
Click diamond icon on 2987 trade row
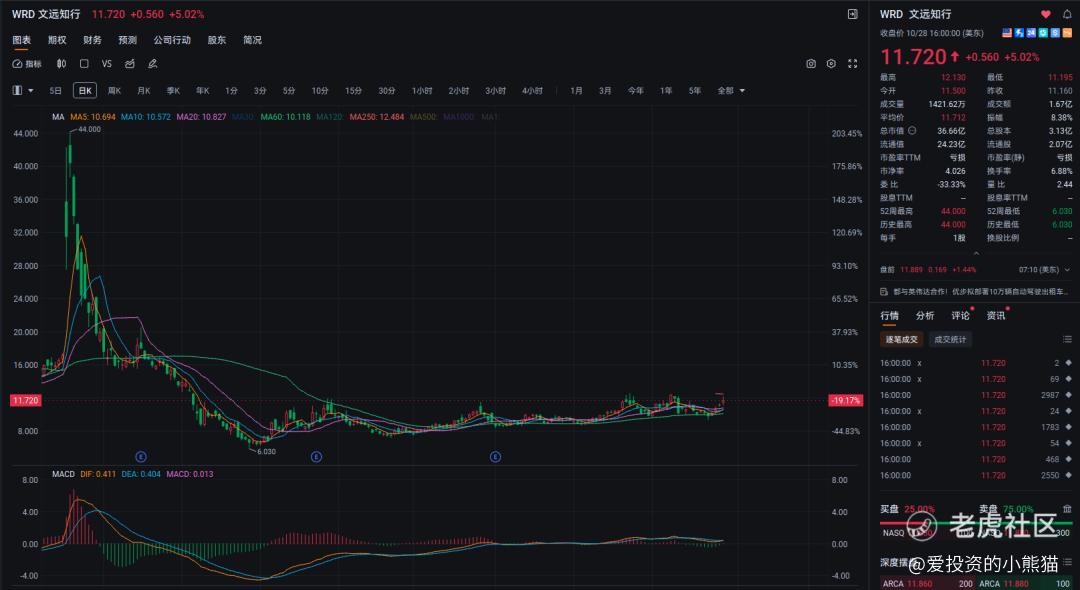(x=1068, y=395)
